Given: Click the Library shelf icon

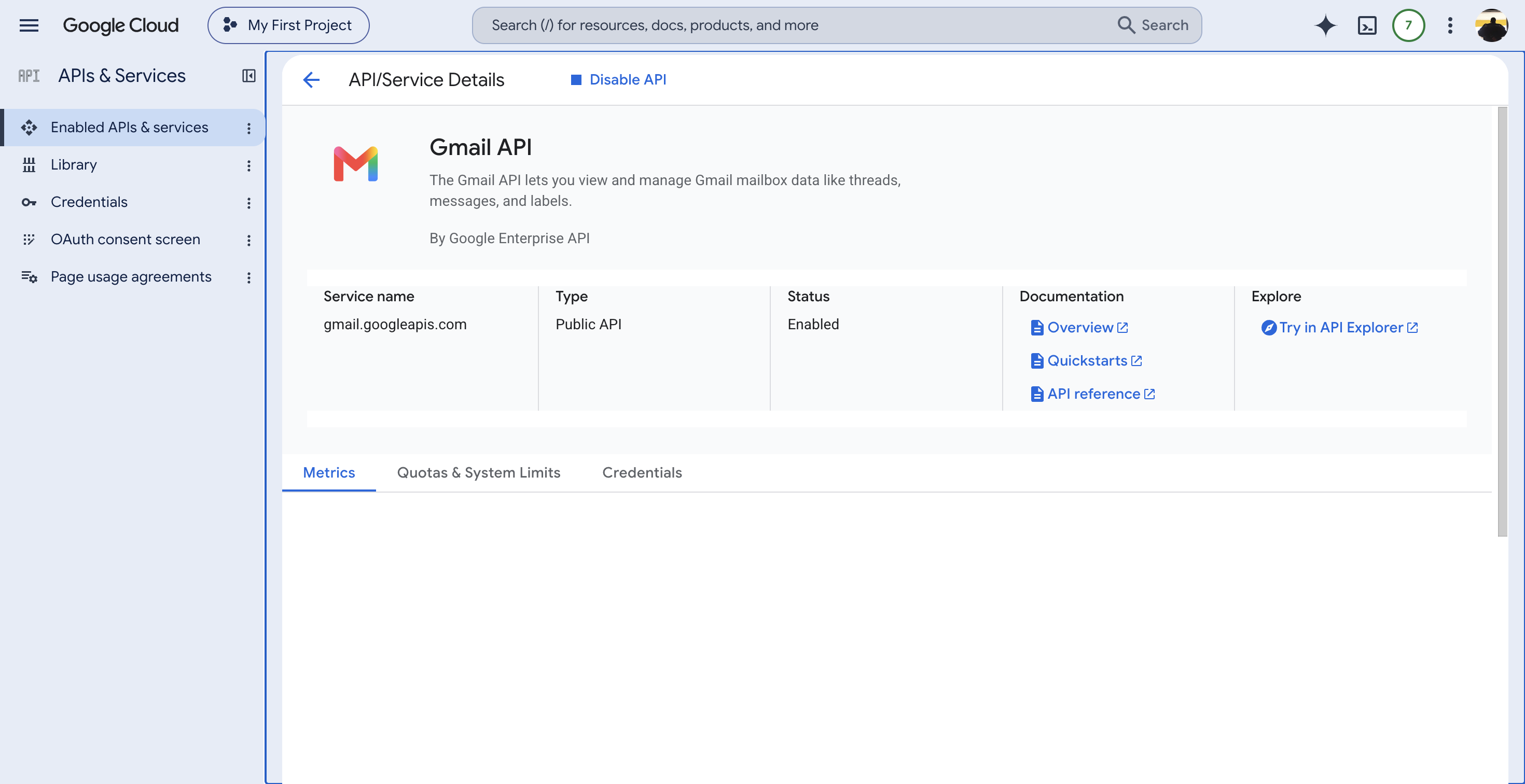Looking at the screenshot, I should point(29,164).
